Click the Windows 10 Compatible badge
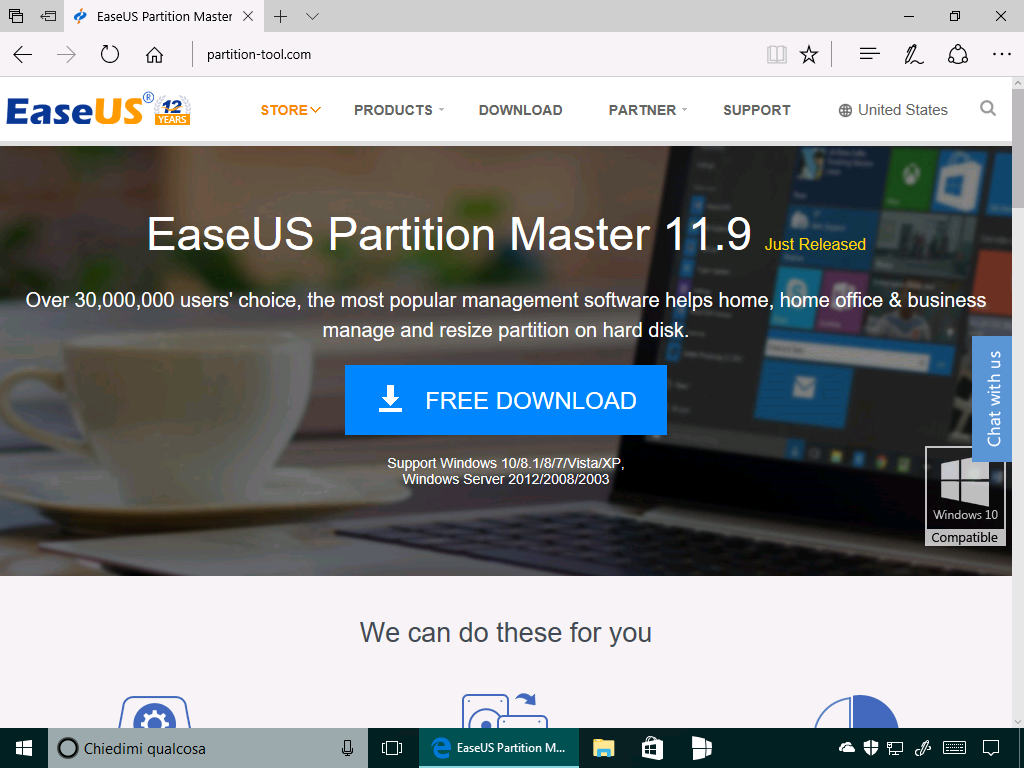Image resolution: width=1024 pixels, height=768 pixels. click(965, 496)
